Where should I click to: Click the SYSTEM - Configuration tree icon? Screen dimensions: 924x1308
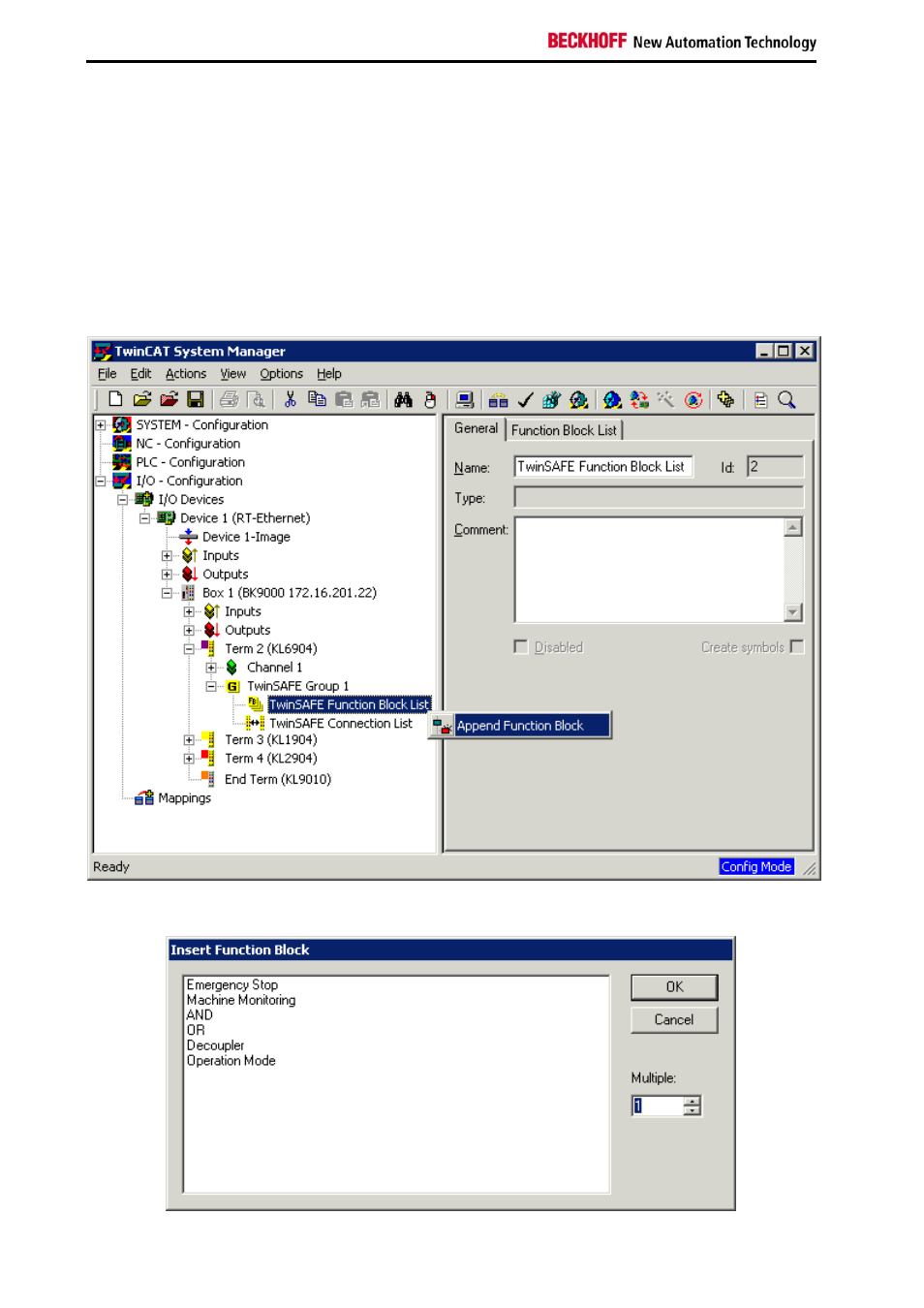point(121,424)
